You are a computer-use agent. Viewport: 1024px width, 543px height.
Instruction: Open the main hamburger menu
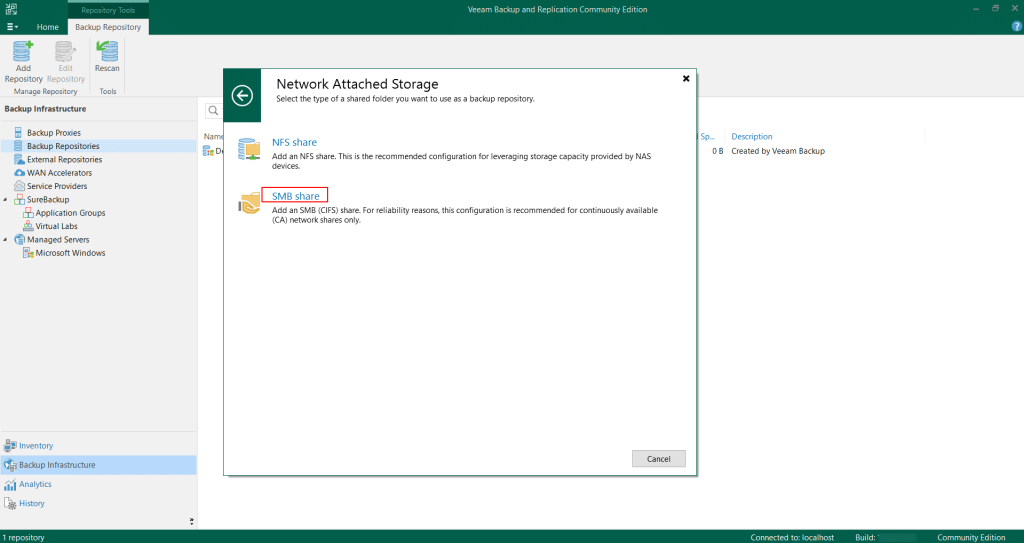pos(12,27)
